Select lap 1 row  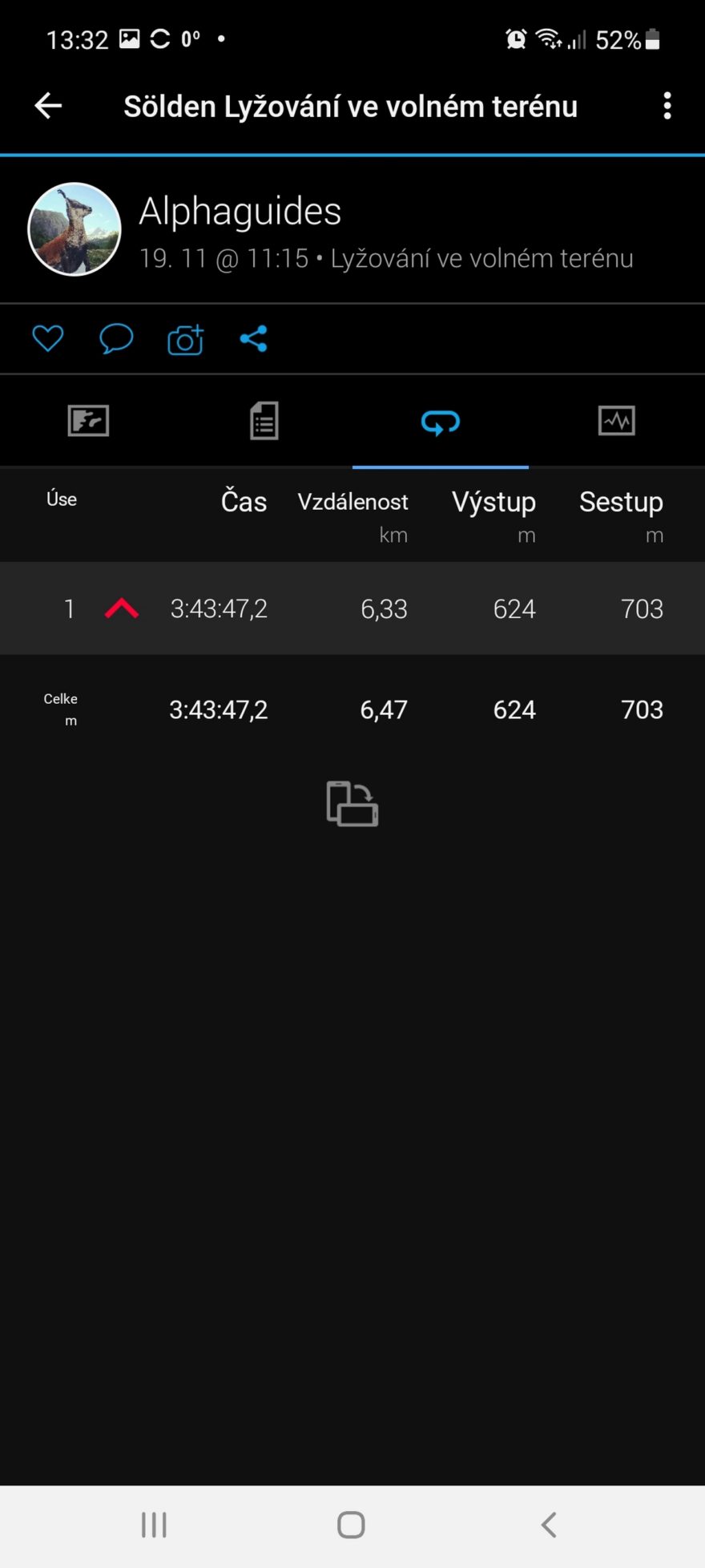[x=352, y=608]
